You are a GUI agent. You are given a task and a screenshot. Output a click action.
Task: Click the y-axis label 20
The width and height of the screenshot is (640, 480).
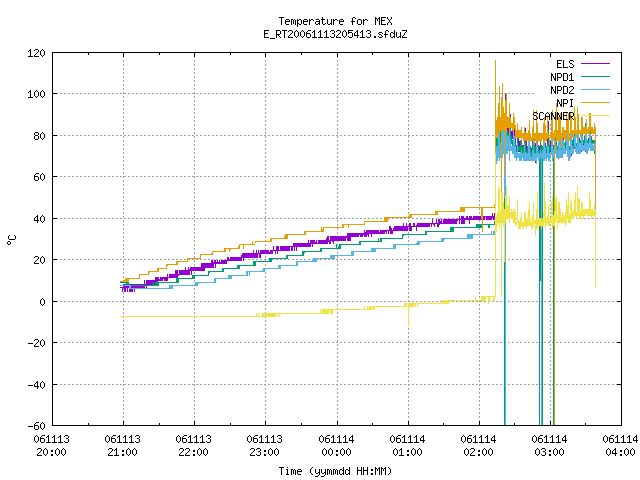pos(39,260)
